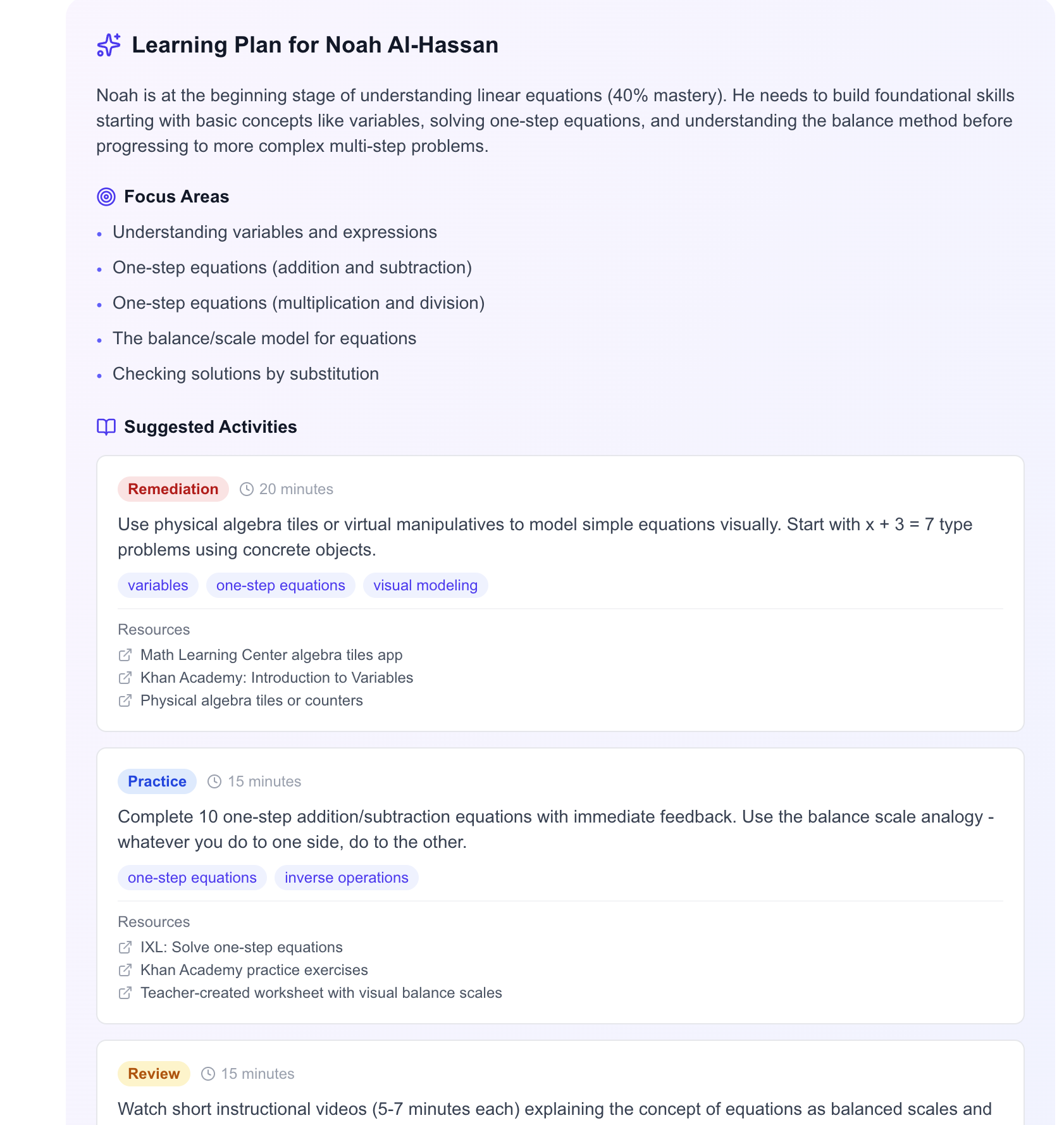Click external link icon for Physical algebra tiles
The height and width of the screenshot is (1125, 1064).
pos(125,700)
